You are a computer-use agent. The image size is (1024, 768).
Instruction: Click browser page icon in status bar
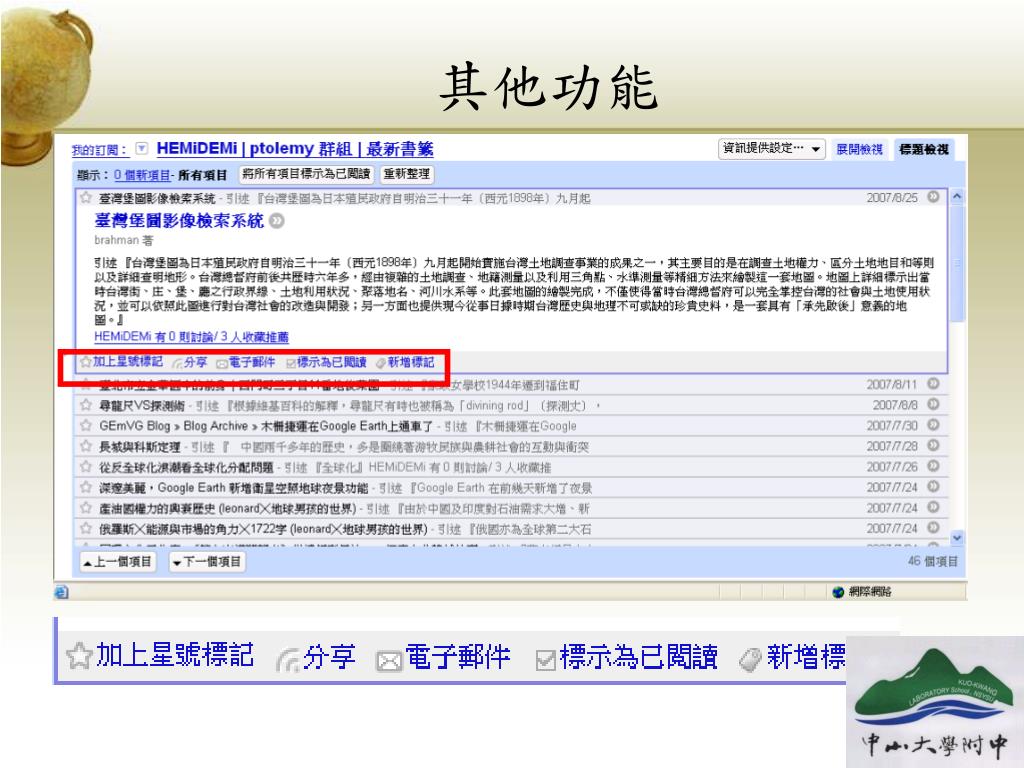tap(61, 592)
